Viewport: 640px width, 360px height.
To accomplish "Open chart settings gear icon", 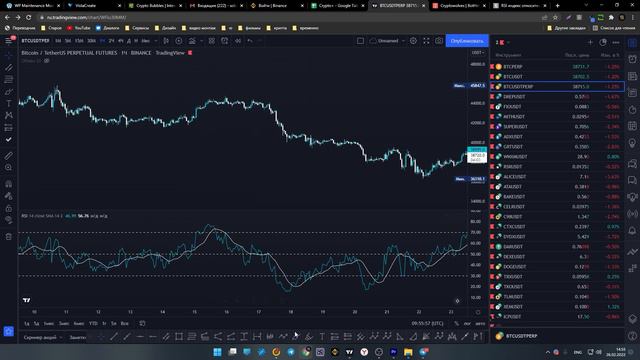I will (413, 41).
